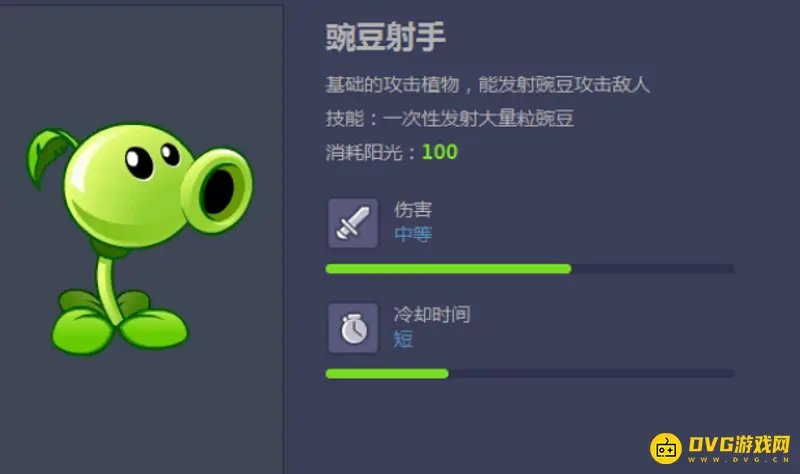
Task: Click the Peashooter's eyes
Action: click(152, 160)
